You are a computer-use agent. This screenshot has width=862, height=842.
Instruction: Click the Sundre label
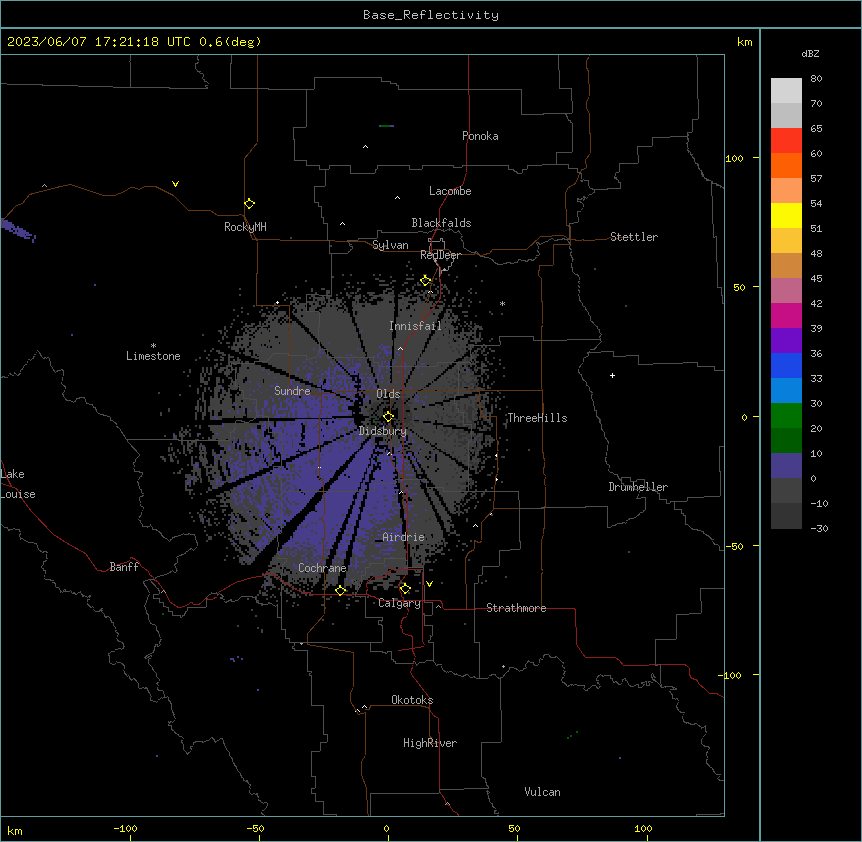292,391
